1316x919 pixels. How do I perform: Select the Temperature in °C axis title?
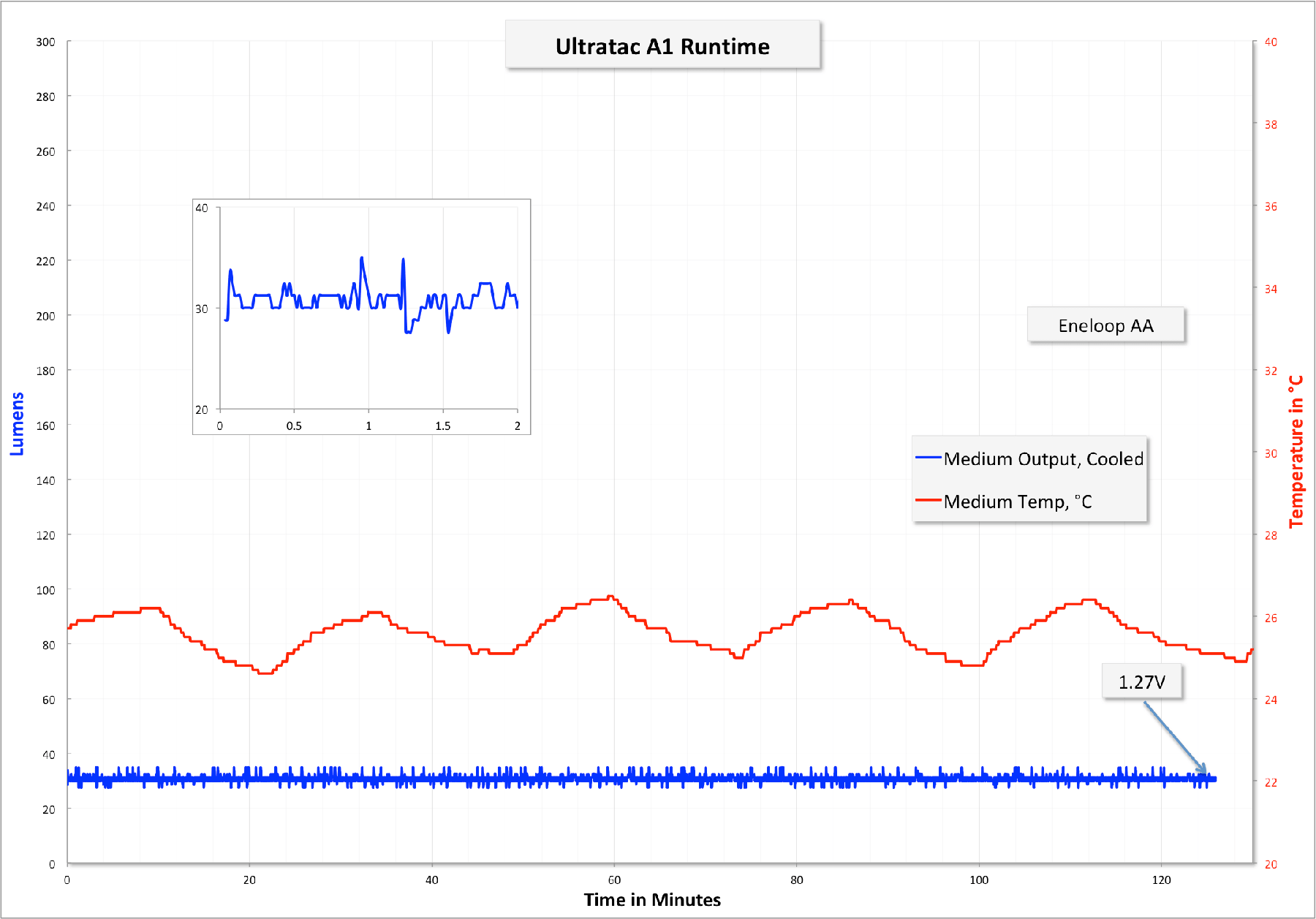click(1296, 451)
